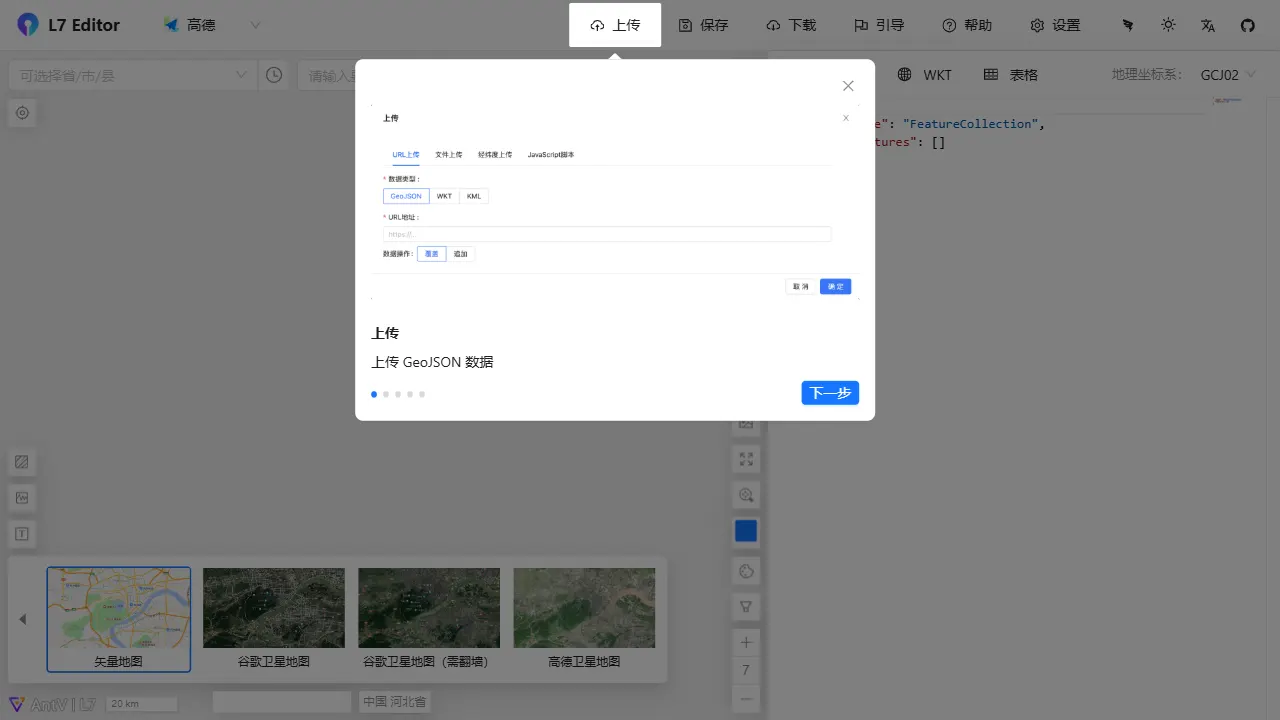Close the upload tour popup
The image size is (1280, 720).
click(x=848, y=86)
